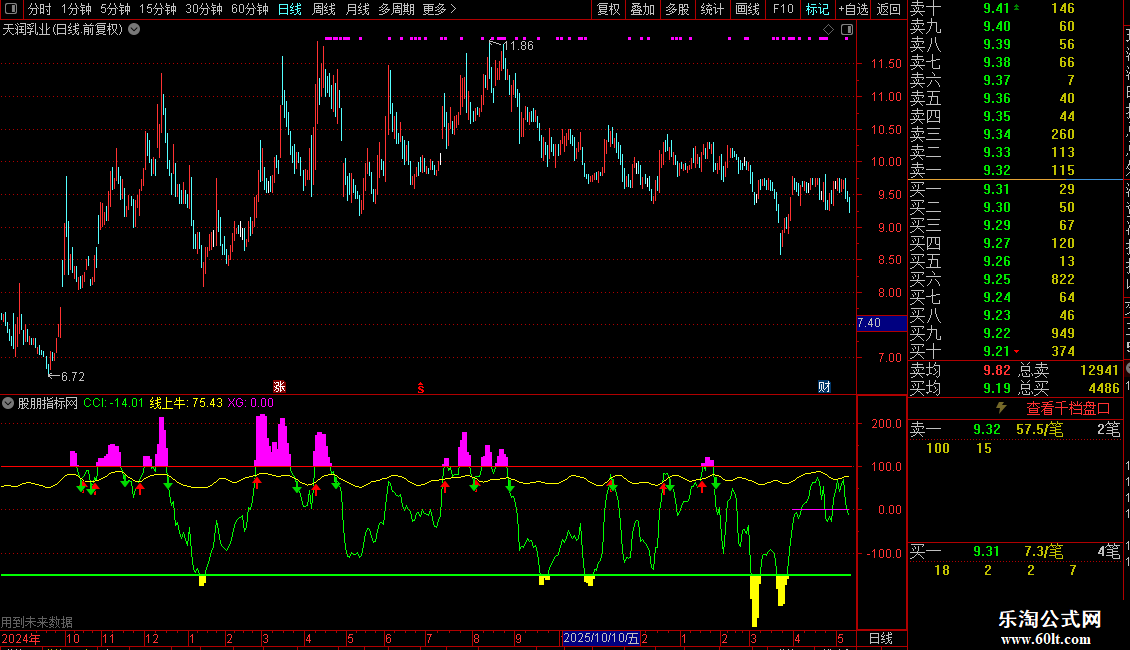
Task: Expand the 更多 period options
Action: (x=439, y=9)
